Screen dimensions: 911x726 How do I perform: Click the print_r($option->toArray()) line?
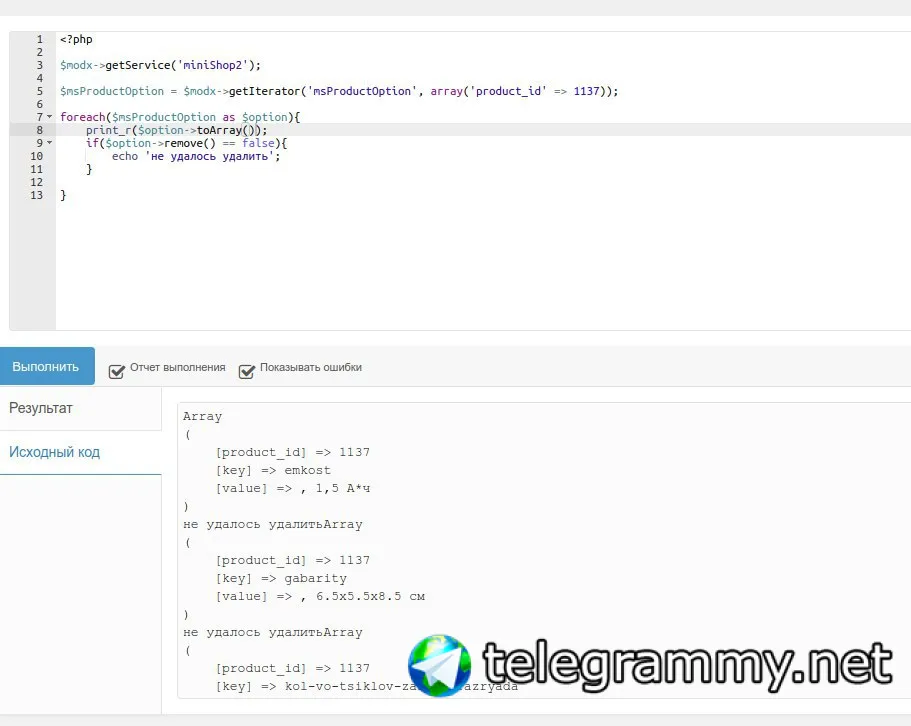pyautogui.click(x=177, y=130)
